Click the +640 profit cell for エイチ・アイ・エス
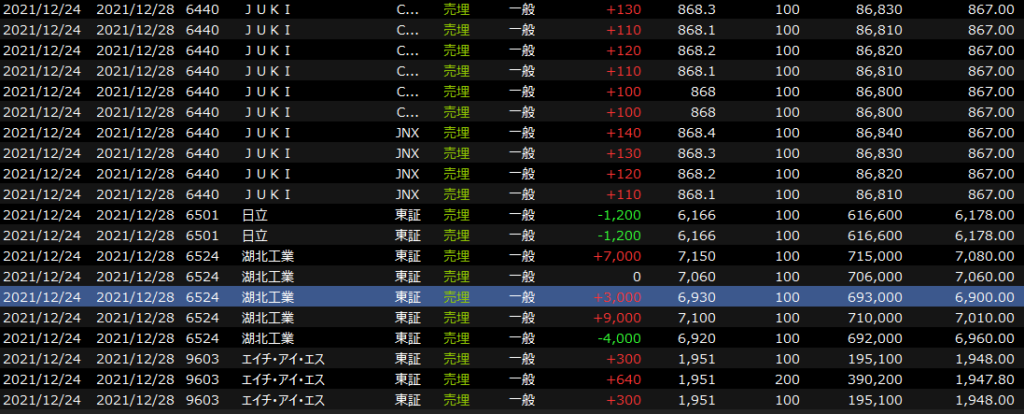1024x414 pixels. 625,381
